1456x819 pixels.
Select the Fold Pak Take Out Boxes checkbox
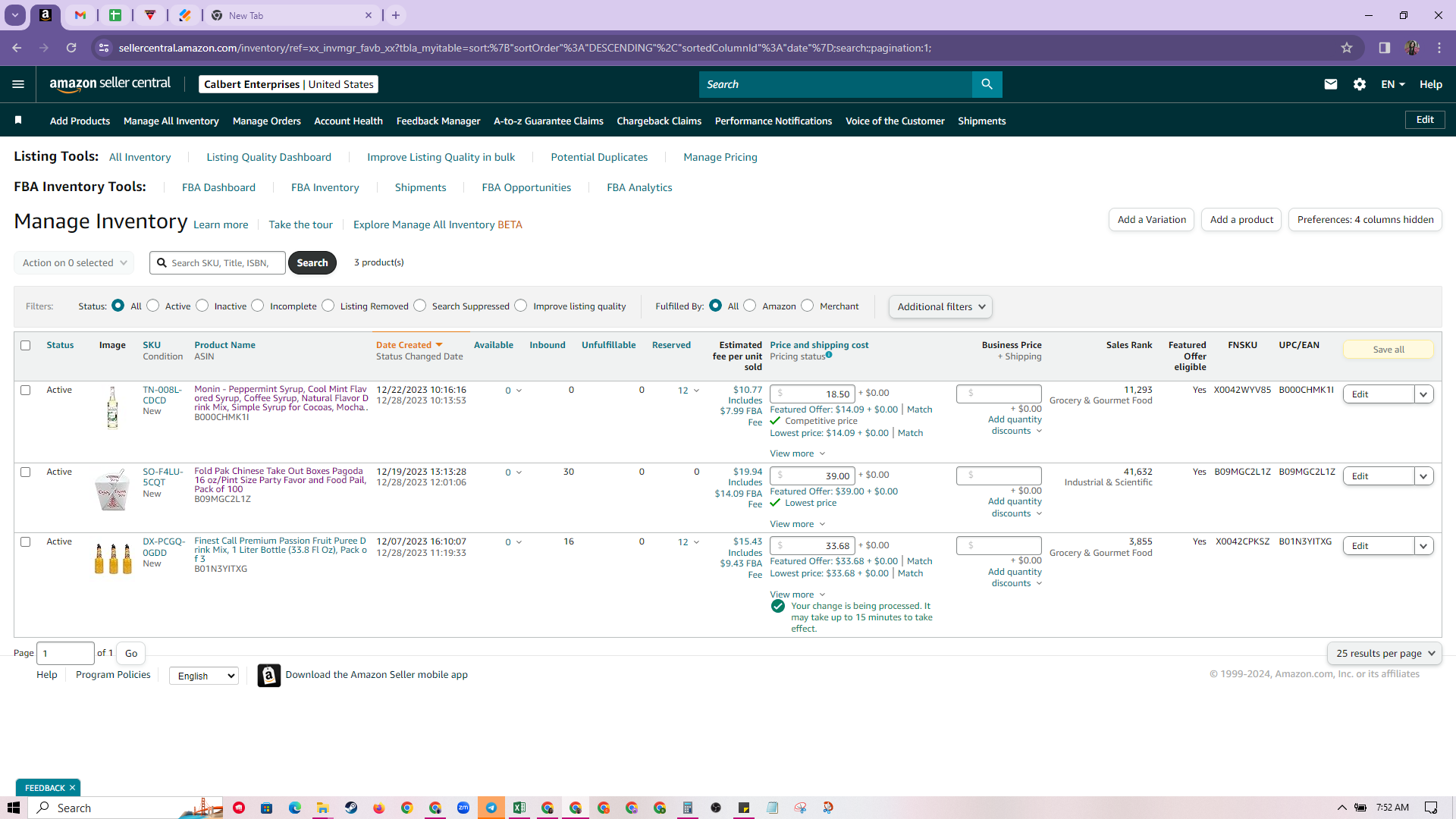pos(25,472)
